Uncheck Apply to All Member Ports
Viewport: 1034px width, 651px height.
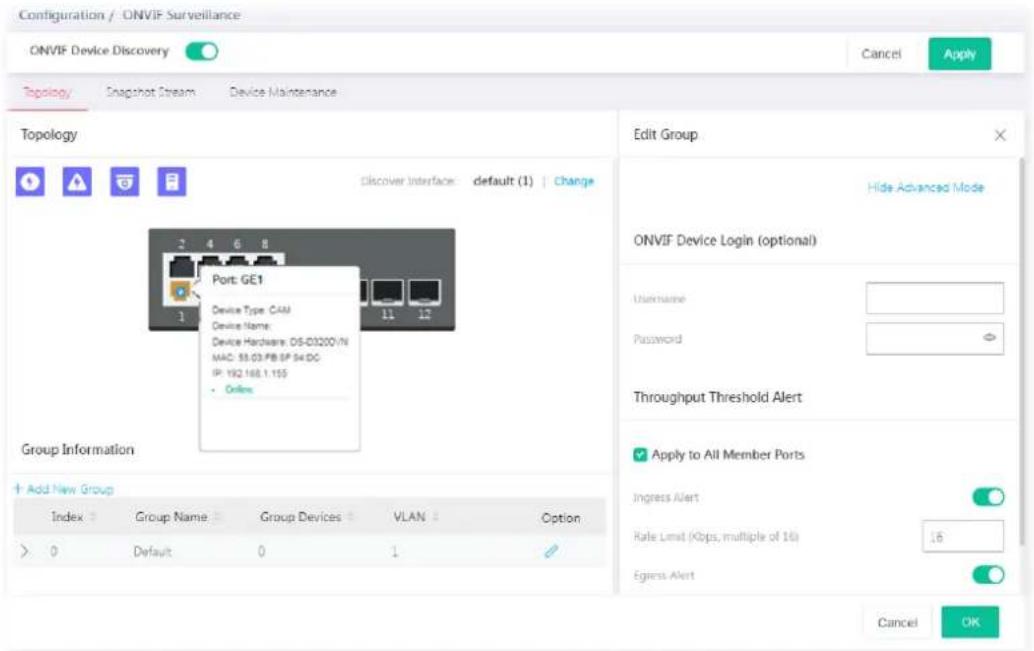(x=640, y=454)
